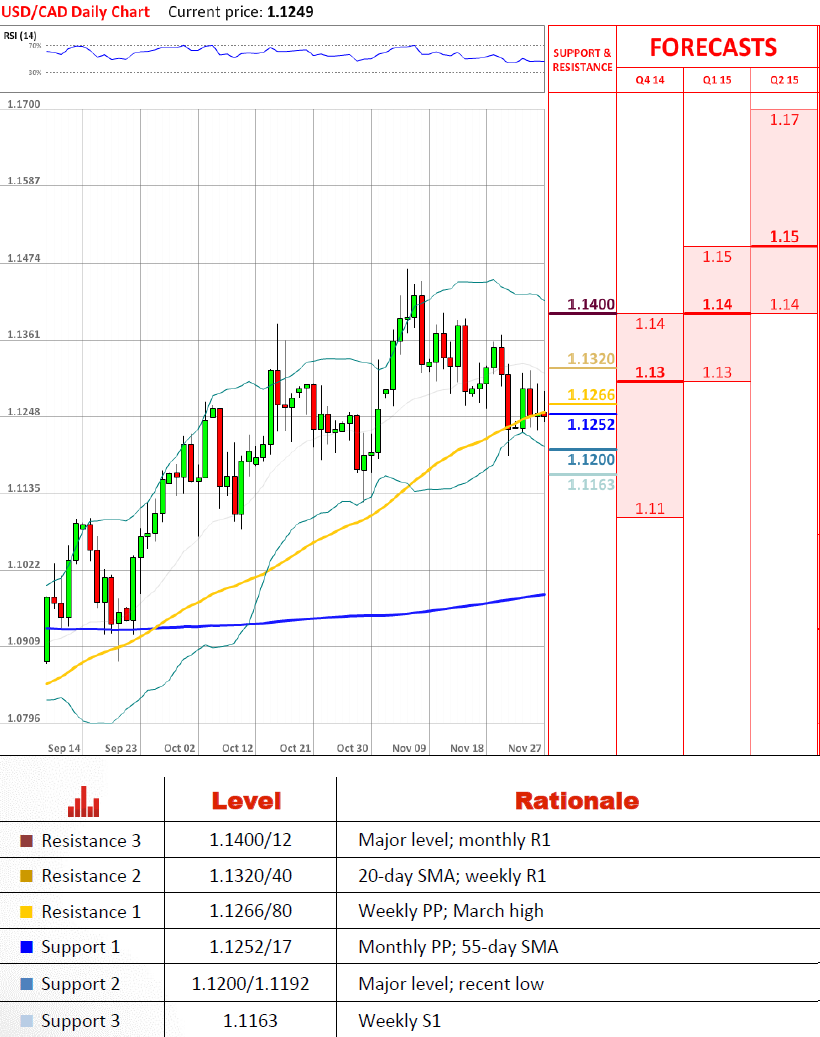This screenshot has width=820, height=1037.
Task: Click 'Monthly PP; 55-day SMA' rationale
Action: (x=458, y=947)
